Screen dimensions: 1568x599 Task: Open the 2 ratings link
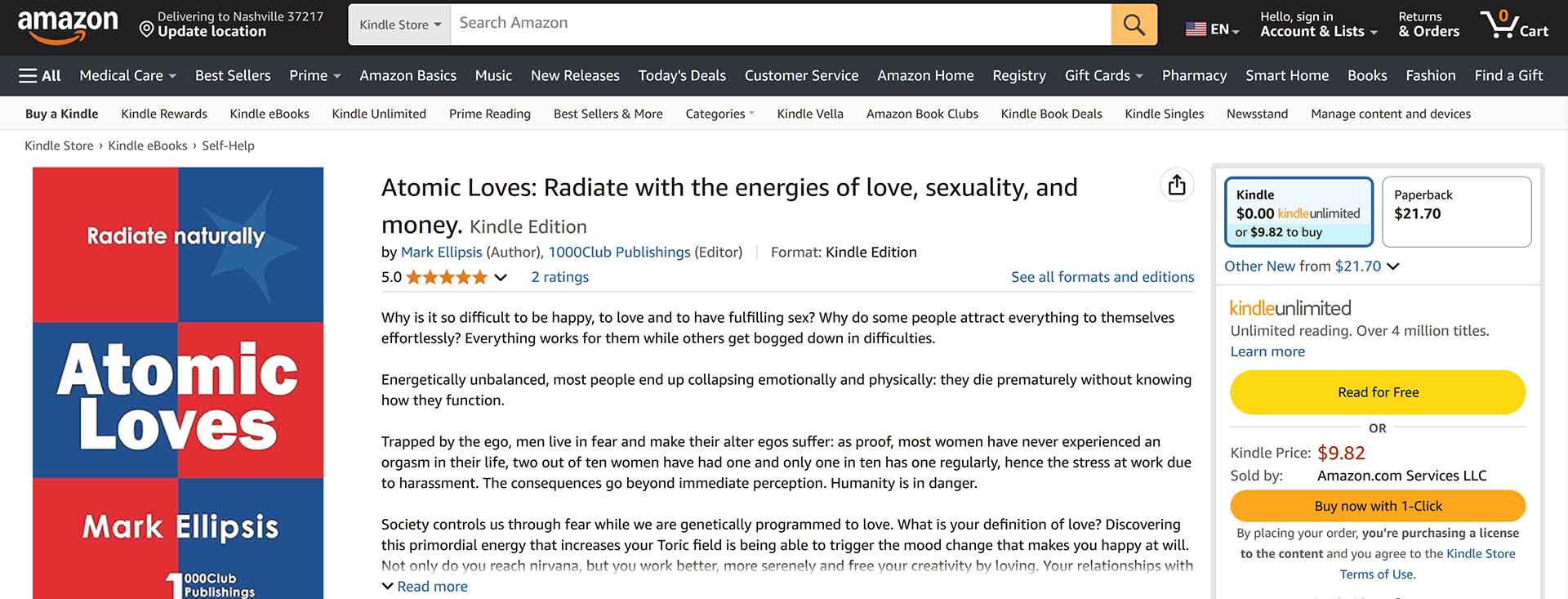[x=560, y=277]
